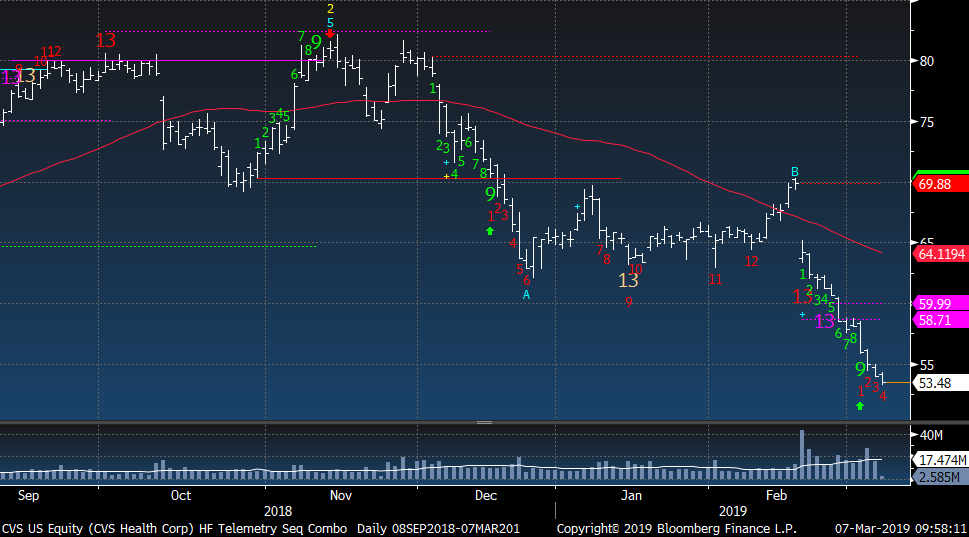Click the large green 9 in December

point(490,194)
